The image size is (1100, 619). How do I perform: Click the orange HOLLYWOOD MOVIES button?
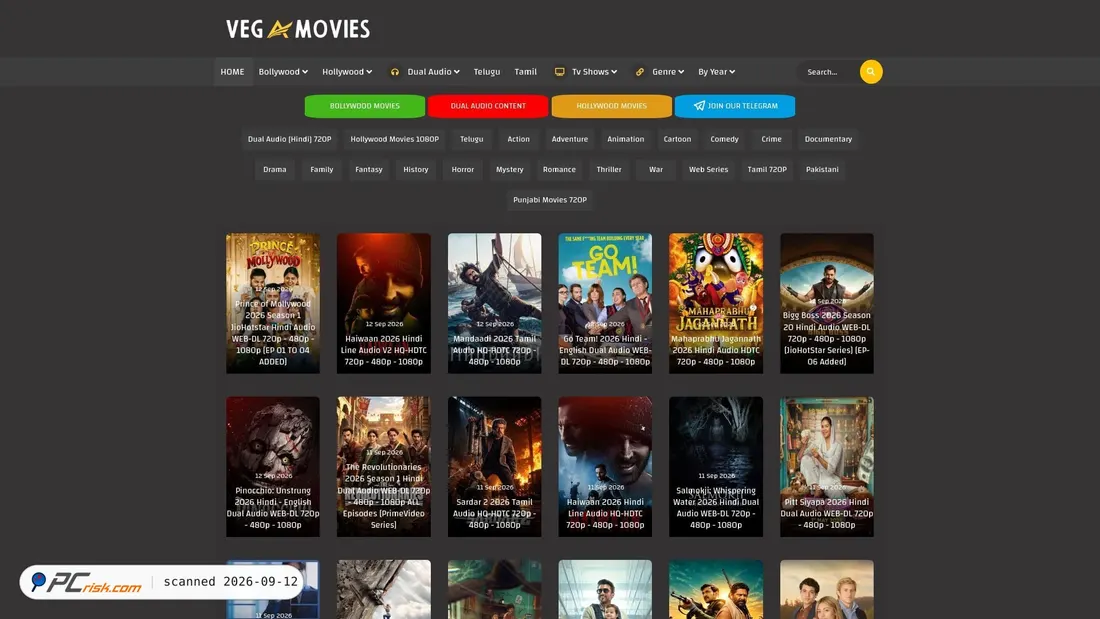tap(611, 106)
